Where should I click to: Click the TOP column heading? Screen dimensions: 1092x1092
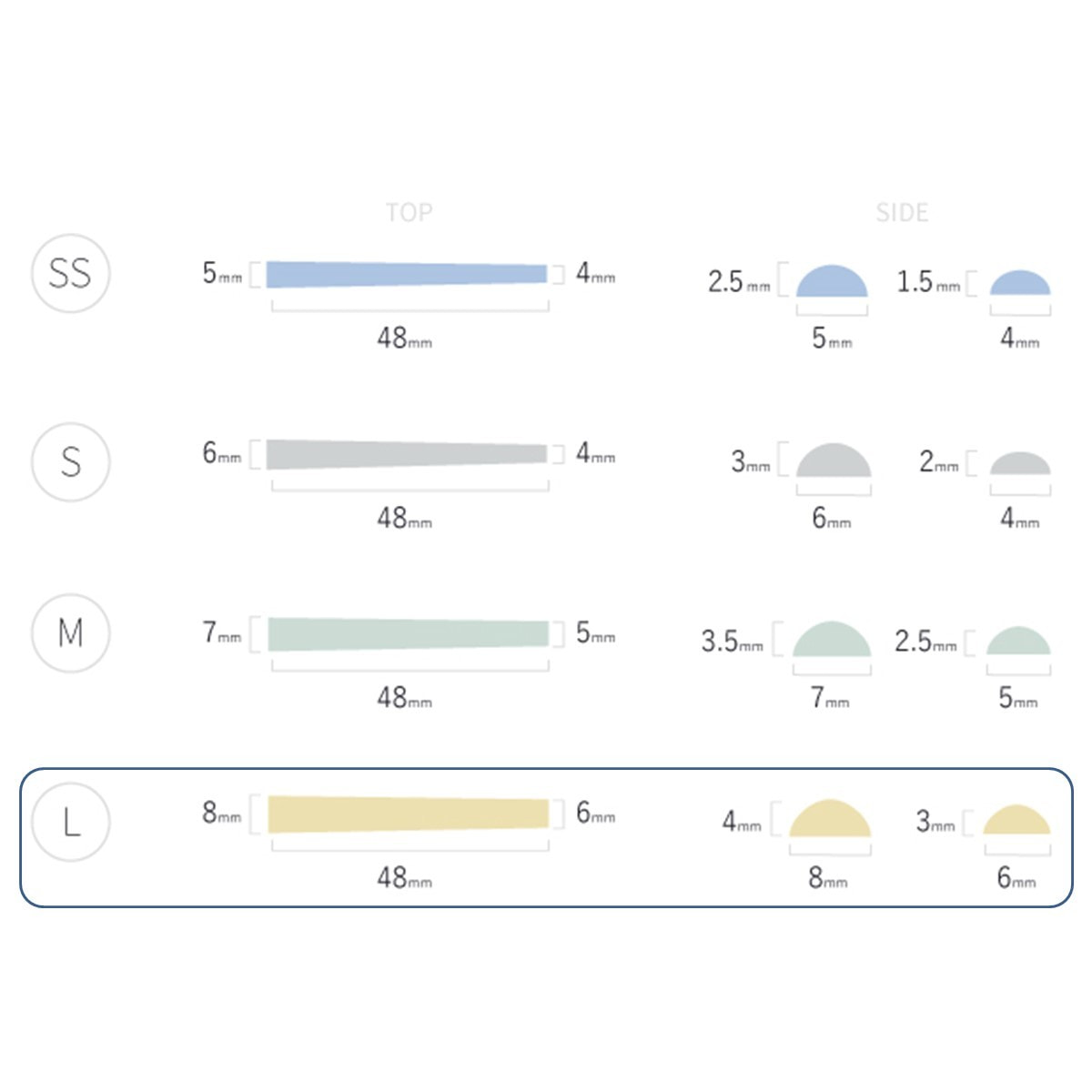[x=409, y=212]
